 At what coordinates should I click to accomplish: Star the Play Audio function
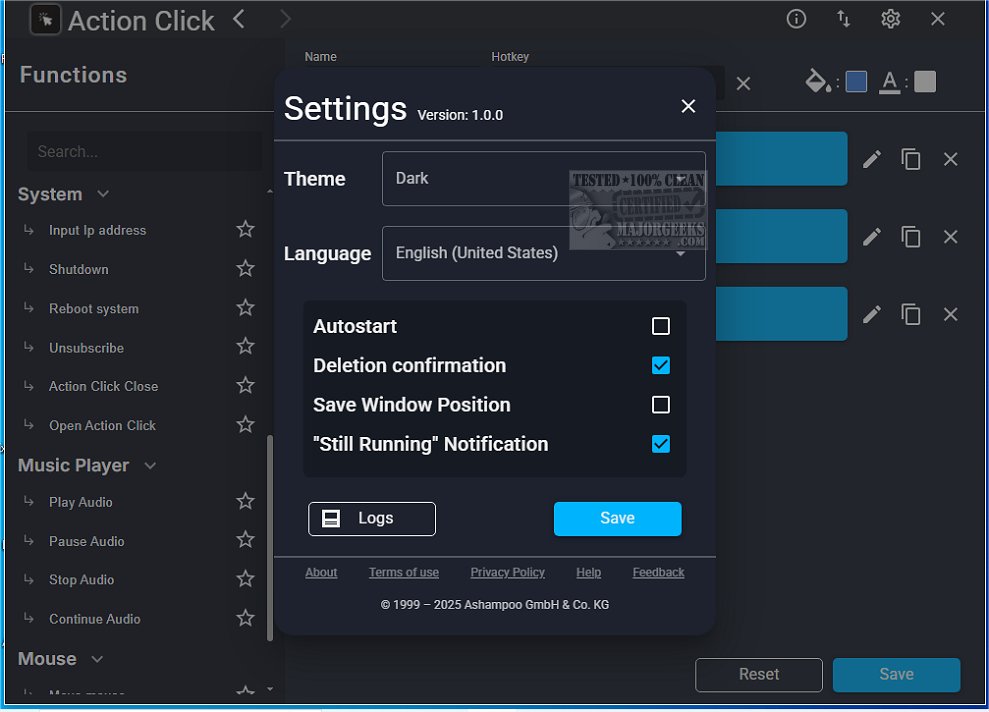(245, 501)
